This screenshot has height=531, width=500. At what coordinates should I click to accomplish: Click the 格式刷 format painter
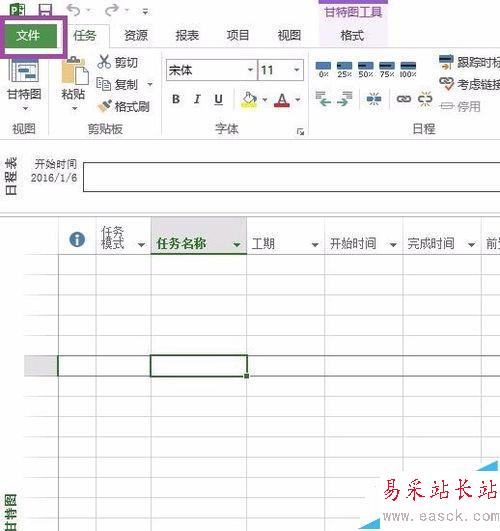124,106
